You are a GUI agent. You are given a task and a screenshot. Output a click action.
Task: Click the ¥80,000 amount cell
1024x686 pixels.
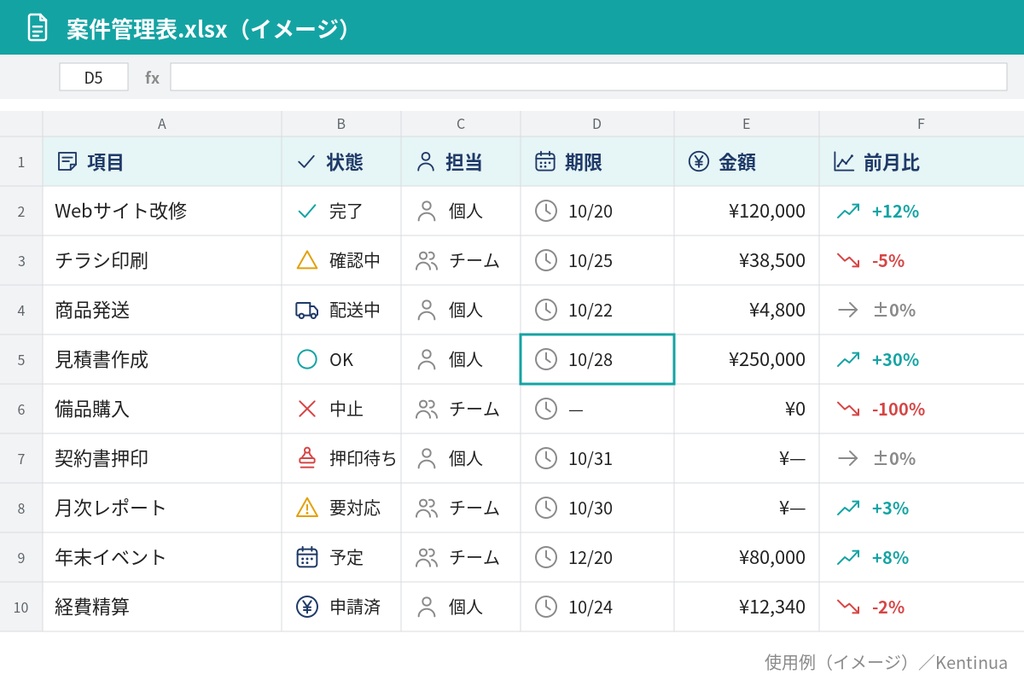click(746, 557)
